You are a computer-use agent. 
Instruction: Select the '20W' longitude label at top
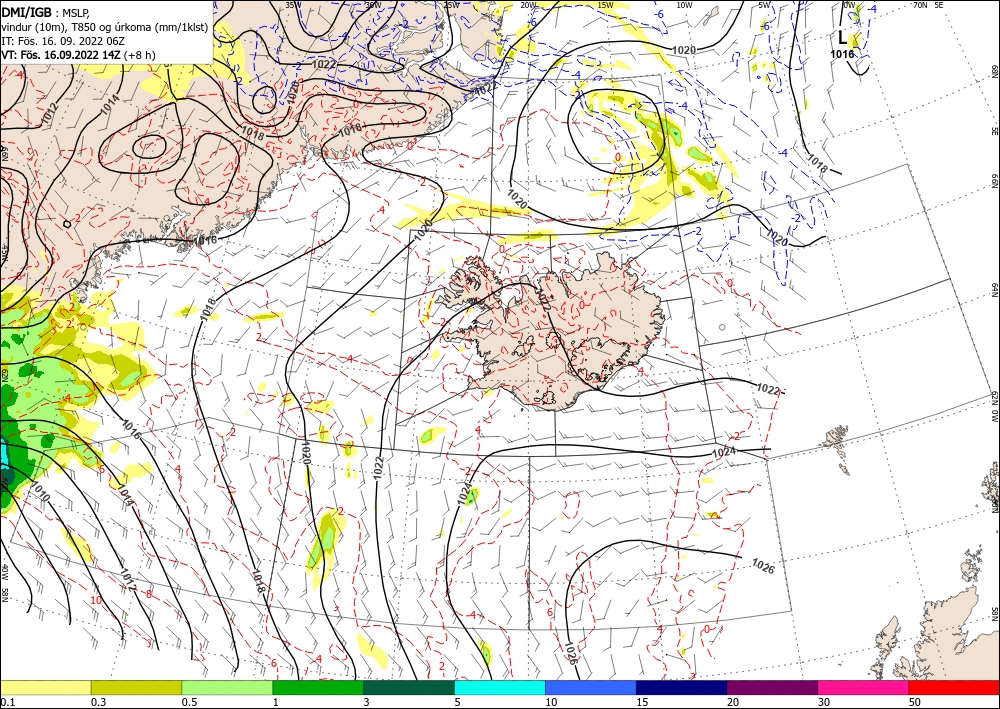point(528,5)
